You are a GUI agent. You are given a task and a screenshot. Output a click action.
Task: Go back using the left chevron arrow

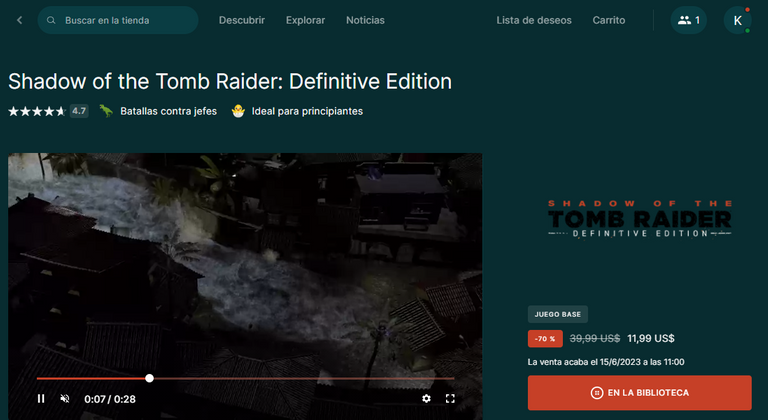coord(20,20)
